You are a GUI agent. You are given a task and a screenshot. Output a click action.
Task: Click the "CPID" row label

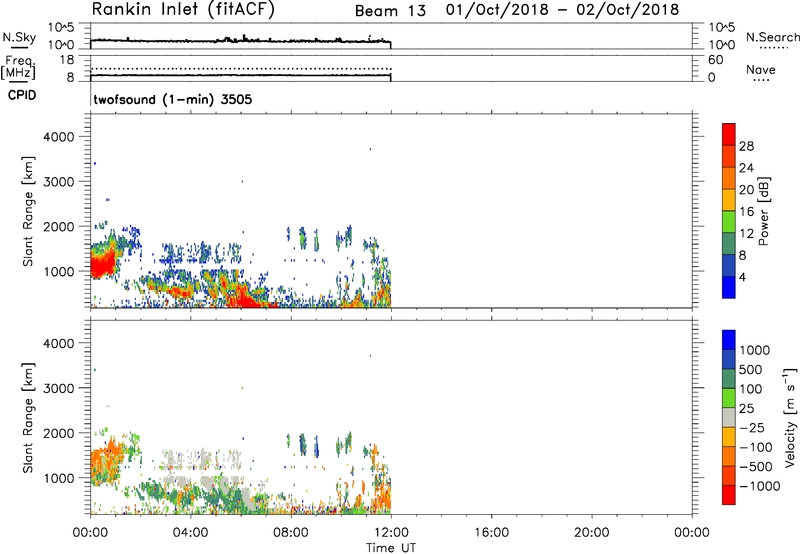tap(22, 95)
